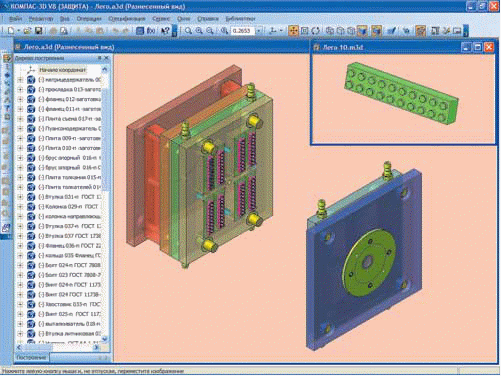Open the zoom scale dropdown arrow
The width and height of the screenshot is (501, 376).
[x=259, y=31]
